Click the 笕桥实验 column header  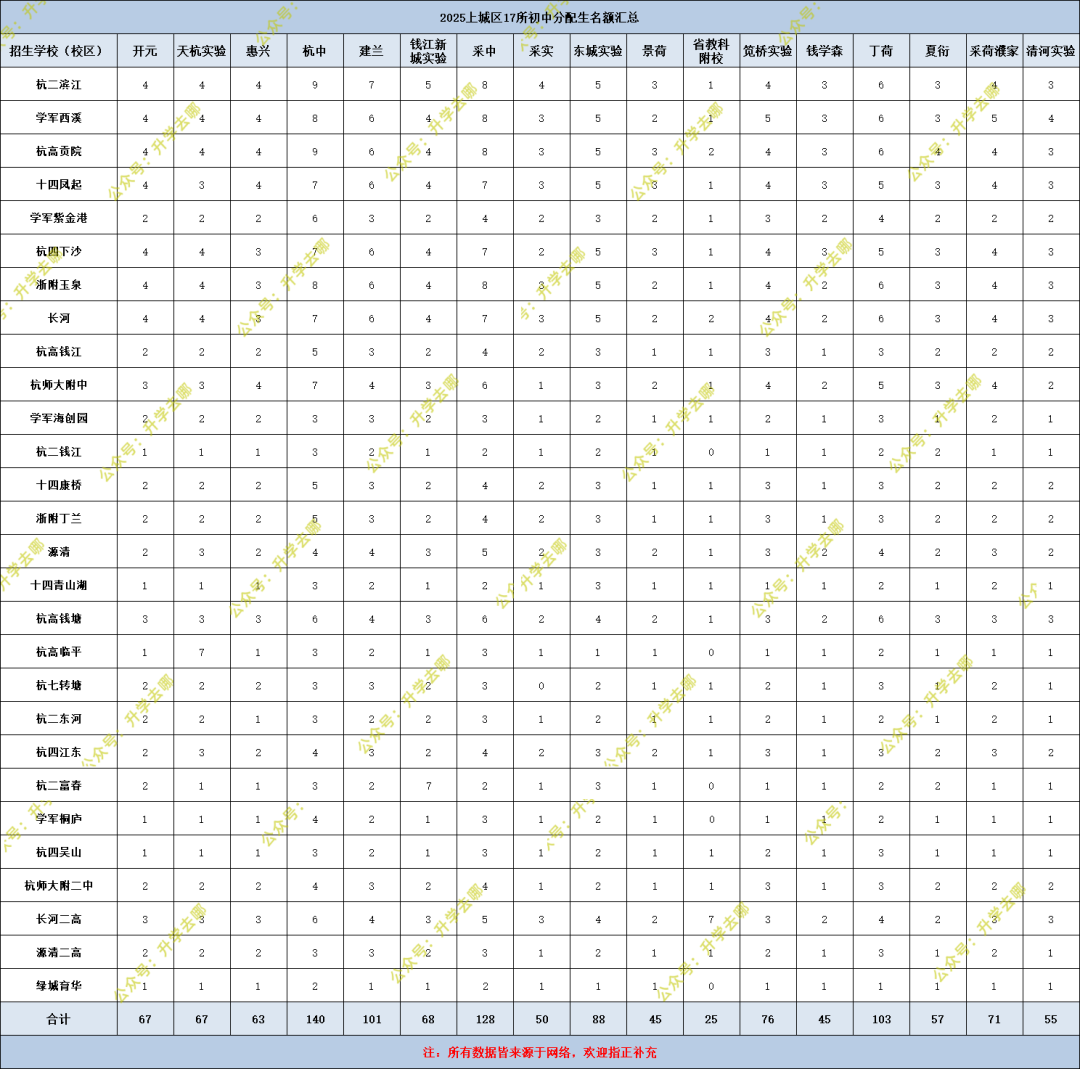click(768, 51)
